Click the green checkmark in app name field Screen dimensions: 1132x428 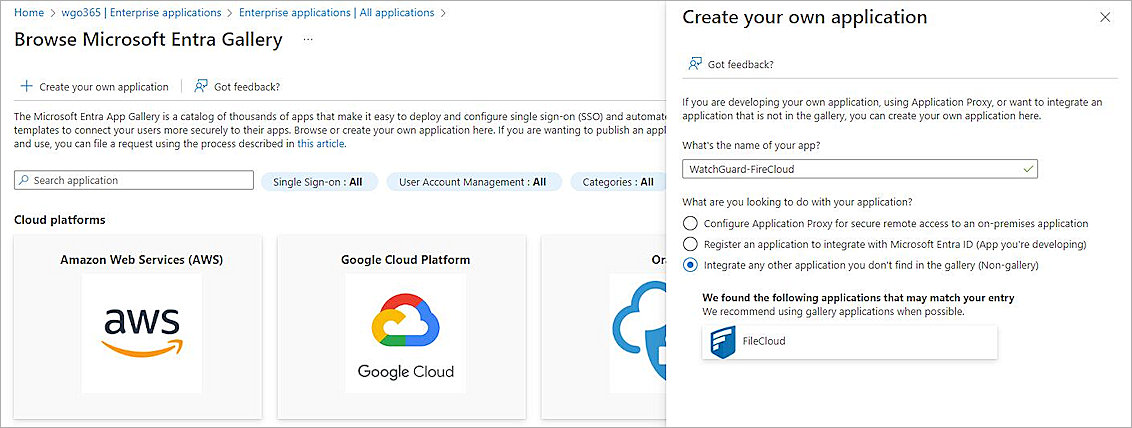1028,169
